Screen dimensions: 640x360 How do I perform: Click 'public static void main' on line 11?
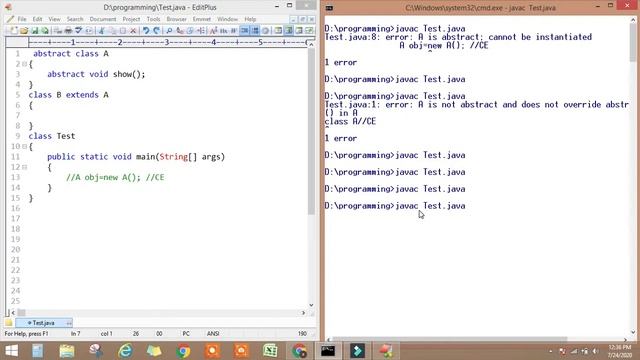101,157
